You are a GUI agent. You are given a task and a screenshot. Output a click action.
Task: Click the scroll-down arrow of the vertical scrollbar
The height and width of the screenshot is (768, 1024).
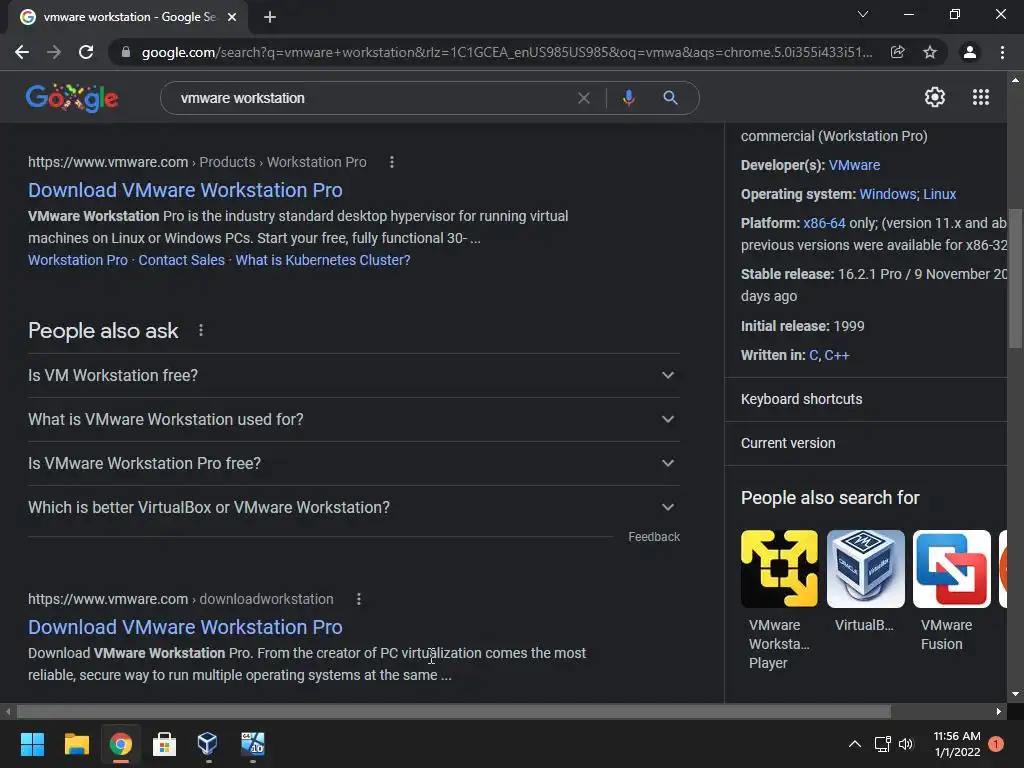[x=1015, y=694]
